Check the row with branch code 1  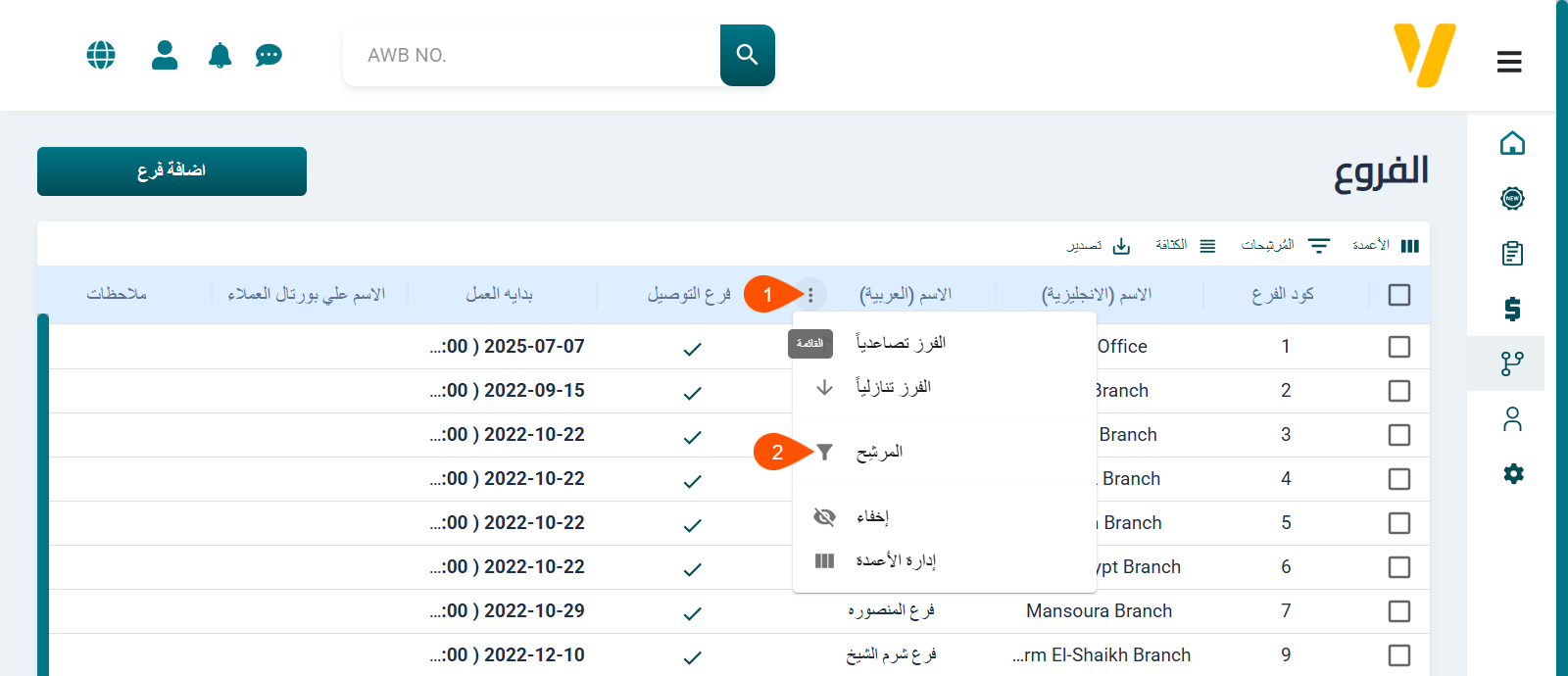tap(1399, 347)
